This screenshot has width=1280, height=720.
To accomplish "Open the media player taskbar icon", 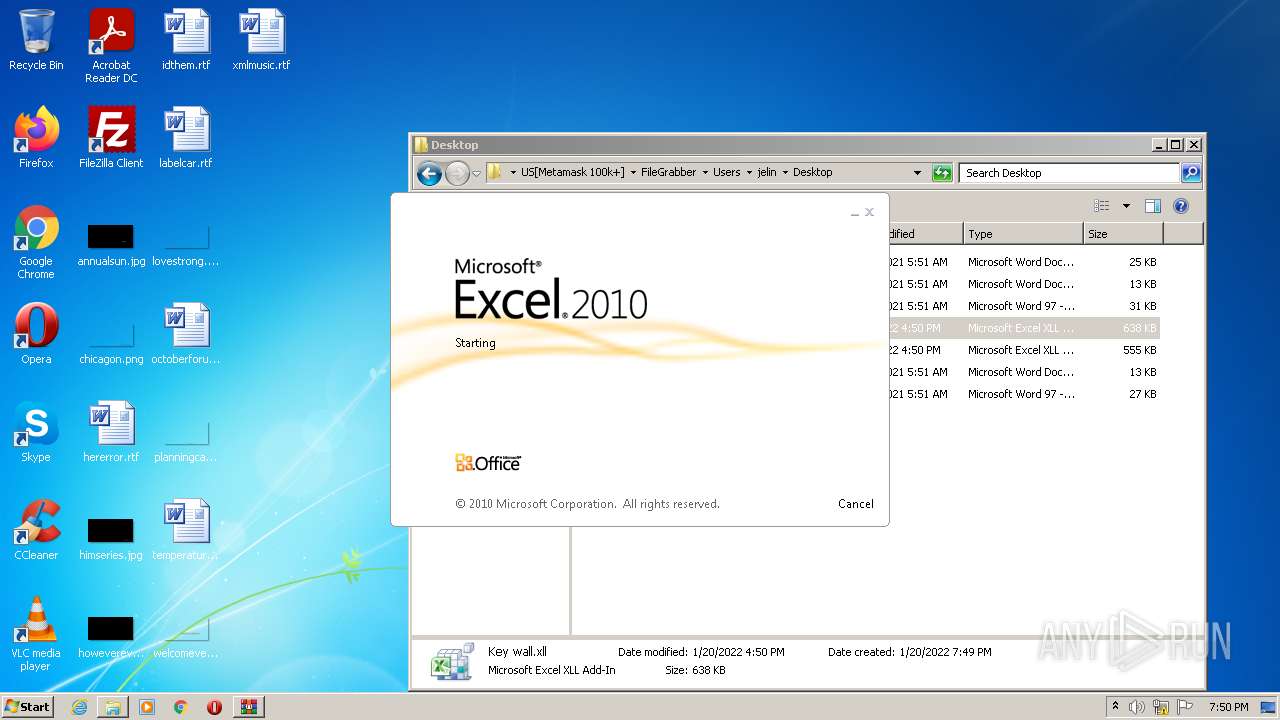I will pos(147,707).
